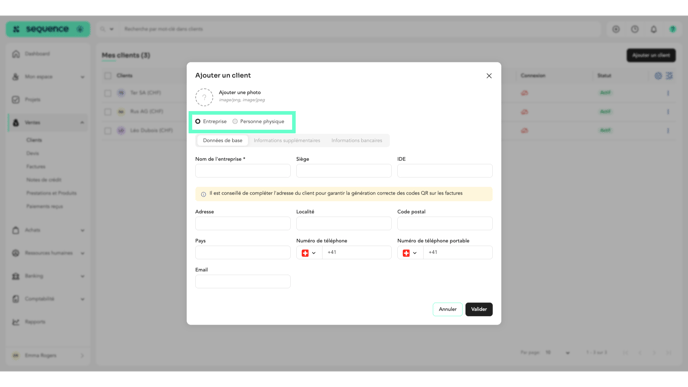Click Ajouter un client button behind dialog
688x387 pixels.
click(651, 55)
